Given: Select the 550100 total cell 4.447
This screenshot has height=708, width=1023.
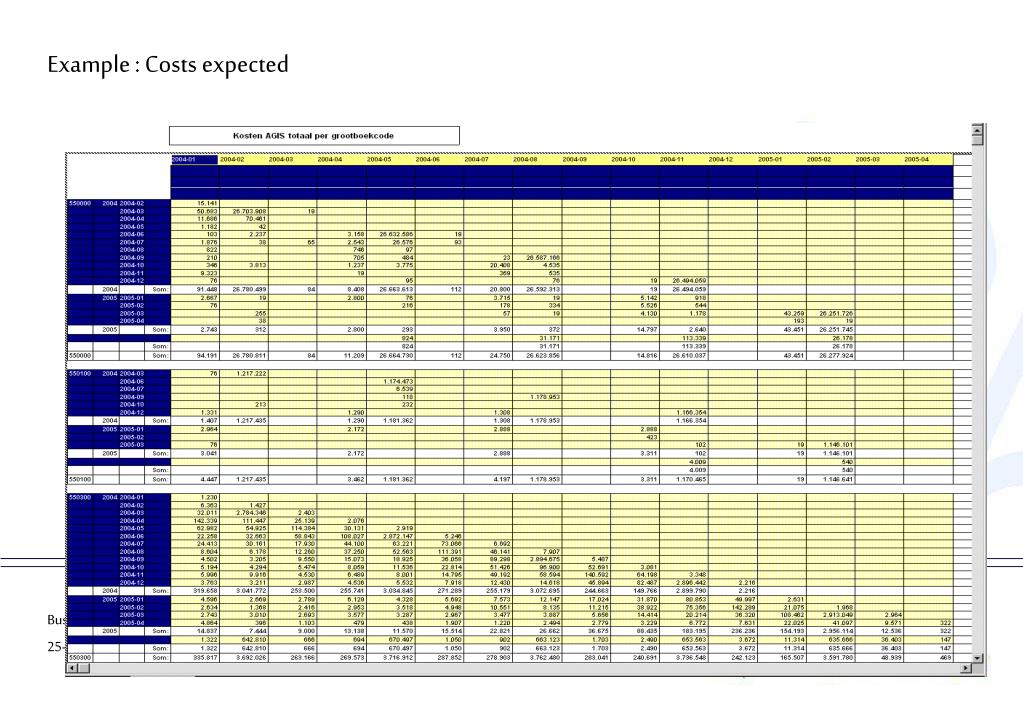Looking at the screenshot, I should pyautogui.click(x=195, y=480).
